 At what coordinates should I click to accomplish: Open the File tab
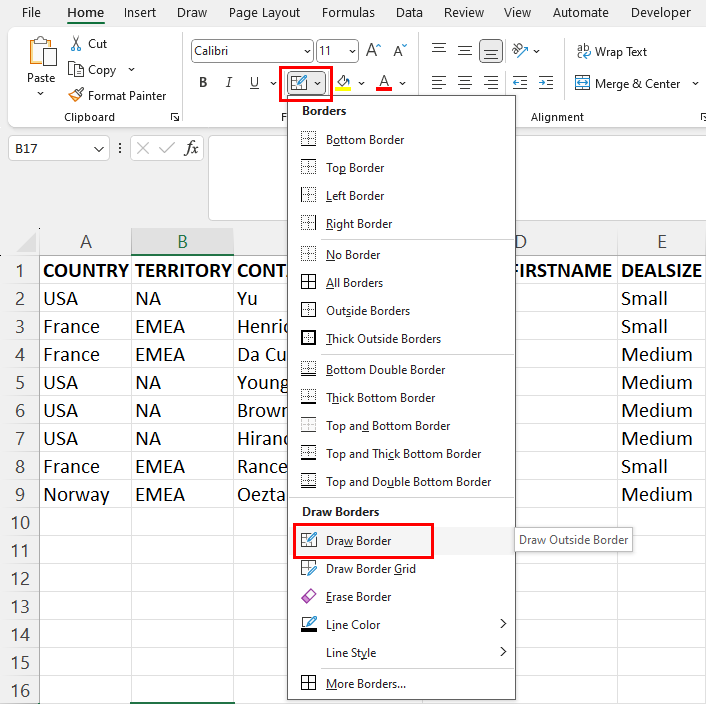click(31, 13)
